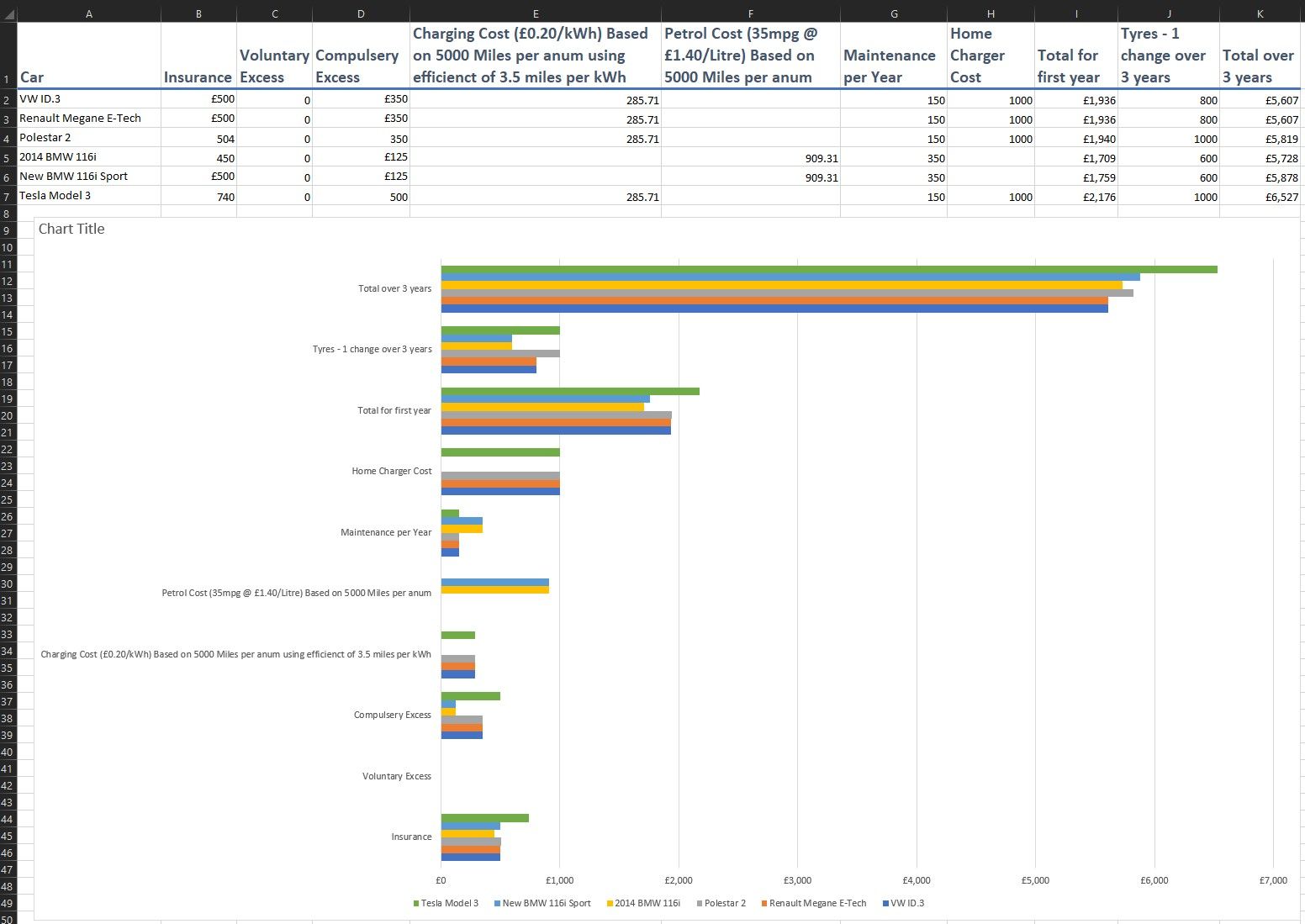Click the 2014 BMW 116i petrol cost cell

750,158
